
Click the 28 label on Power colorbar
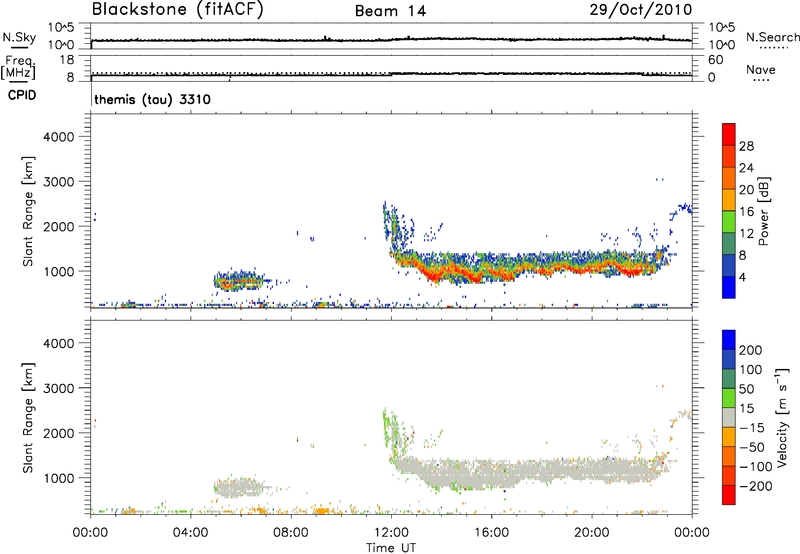[746, 146]
